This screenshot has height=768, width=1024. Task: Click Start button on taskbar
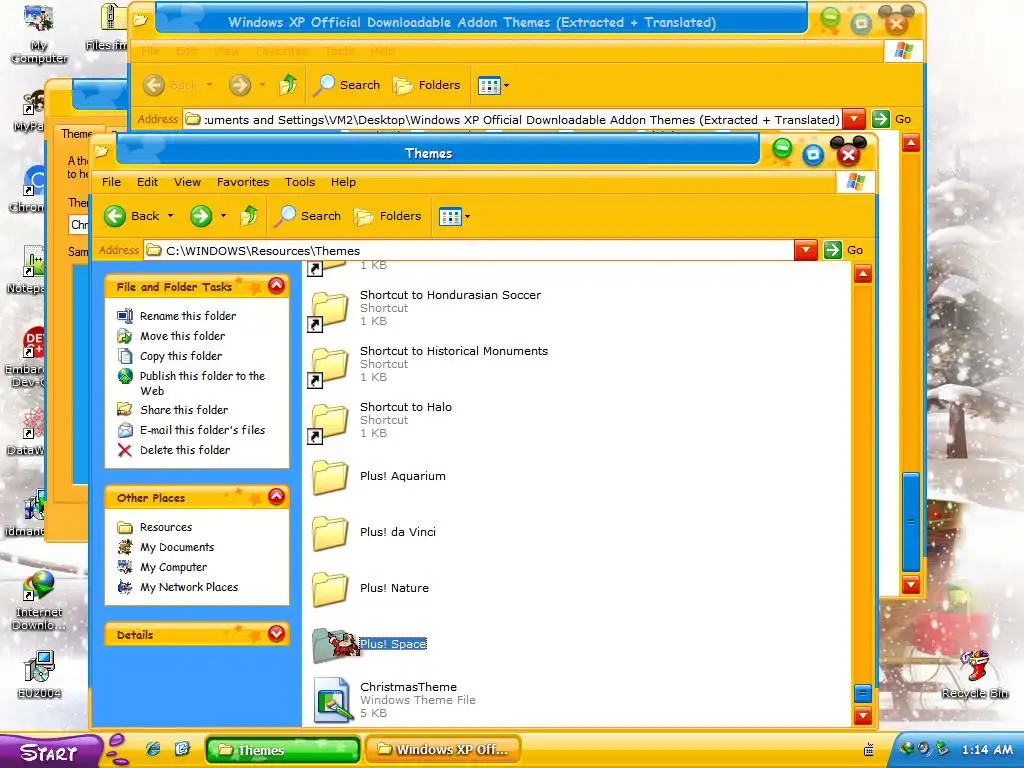[x=50, y=752]
